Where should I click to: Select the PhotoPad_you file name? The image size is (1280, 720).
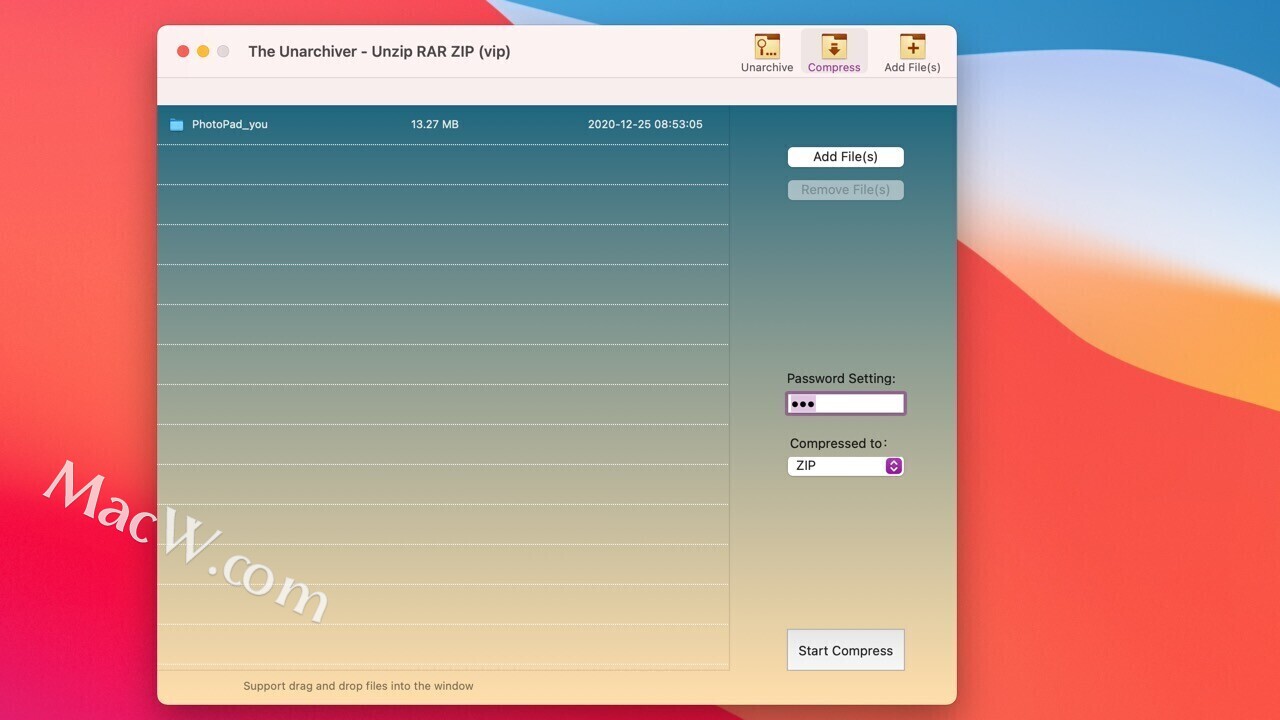pyautogui.click(x=230, y=125)
